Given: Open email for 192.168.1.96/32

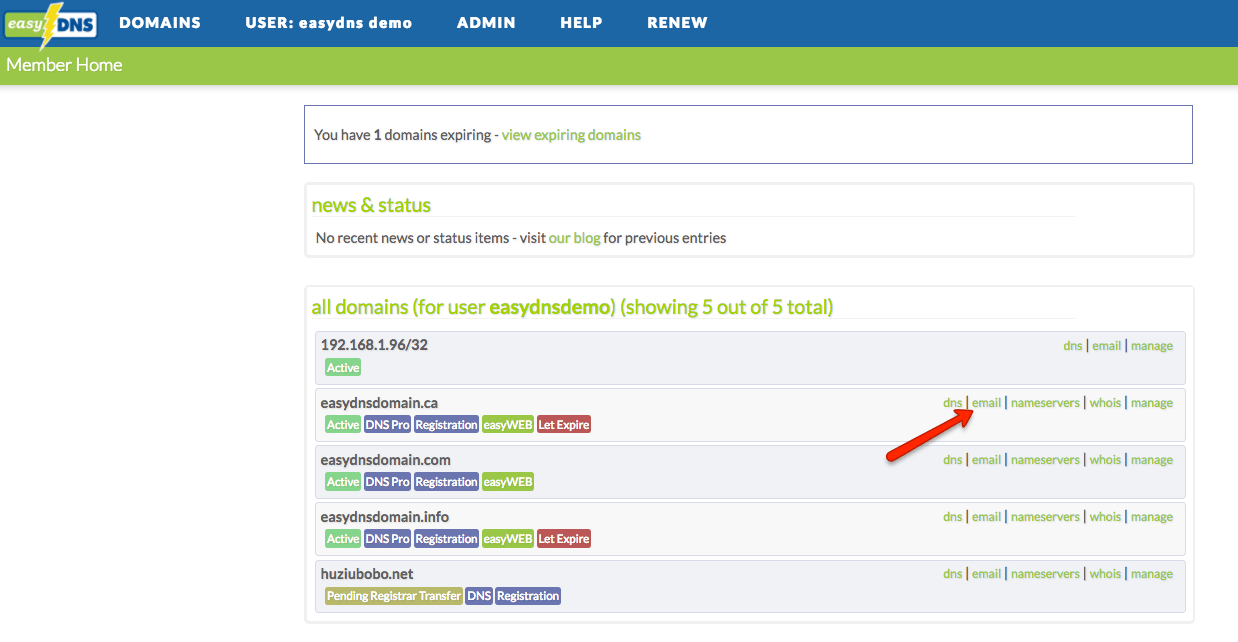Looking at the screenshot, I should (x=1106, y=345).
